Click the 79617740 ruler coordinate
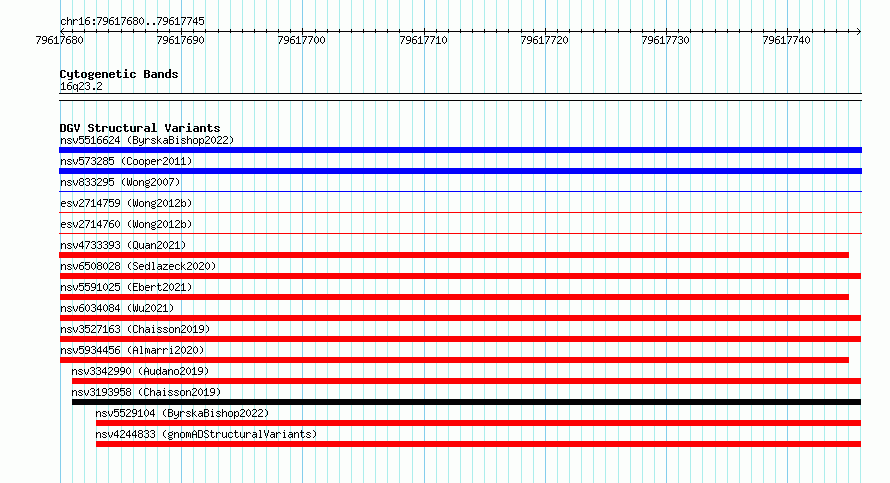The width and height of the screenshot is (890, 483). coord(786,40)
